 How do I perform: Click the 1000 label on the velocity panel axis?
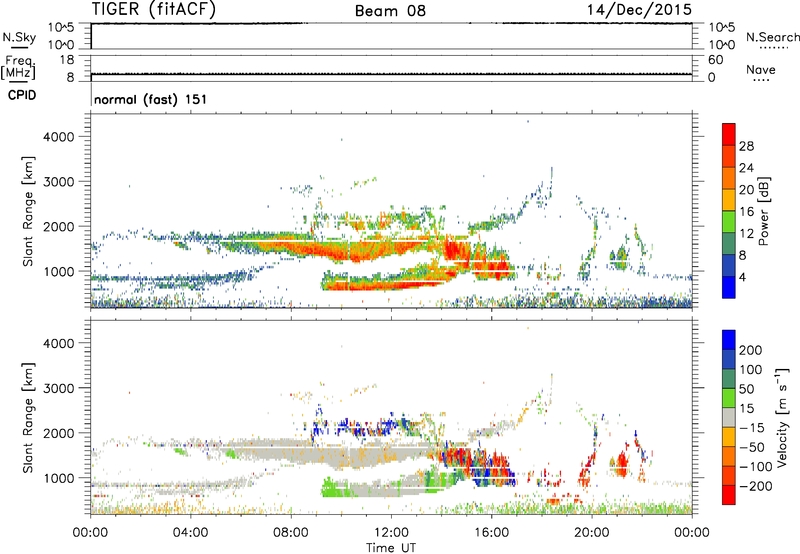point(58,478)
